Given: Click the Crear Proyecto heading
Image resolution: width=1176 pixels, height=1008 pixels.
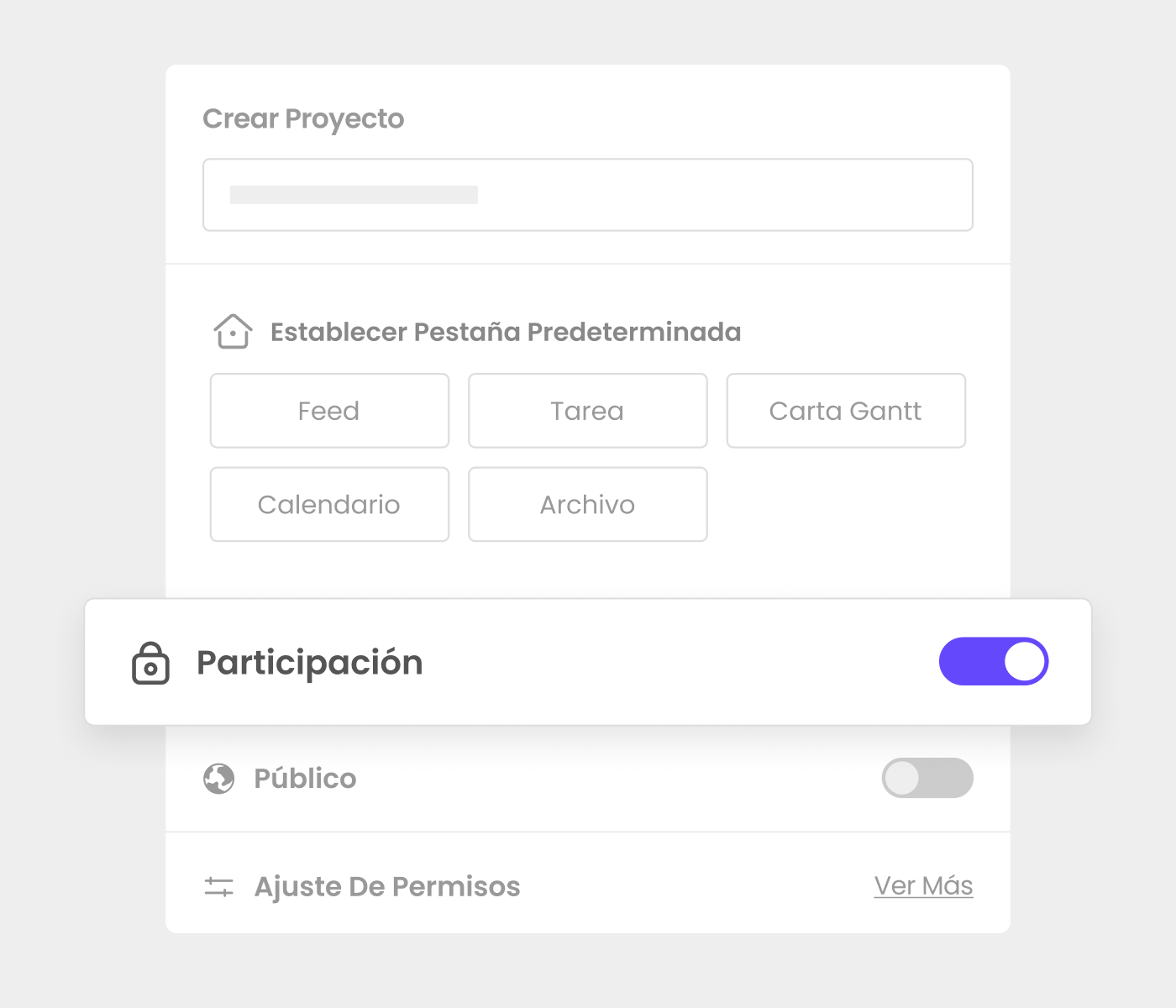Looking at the screenshot, I should (x=303, y=119).
